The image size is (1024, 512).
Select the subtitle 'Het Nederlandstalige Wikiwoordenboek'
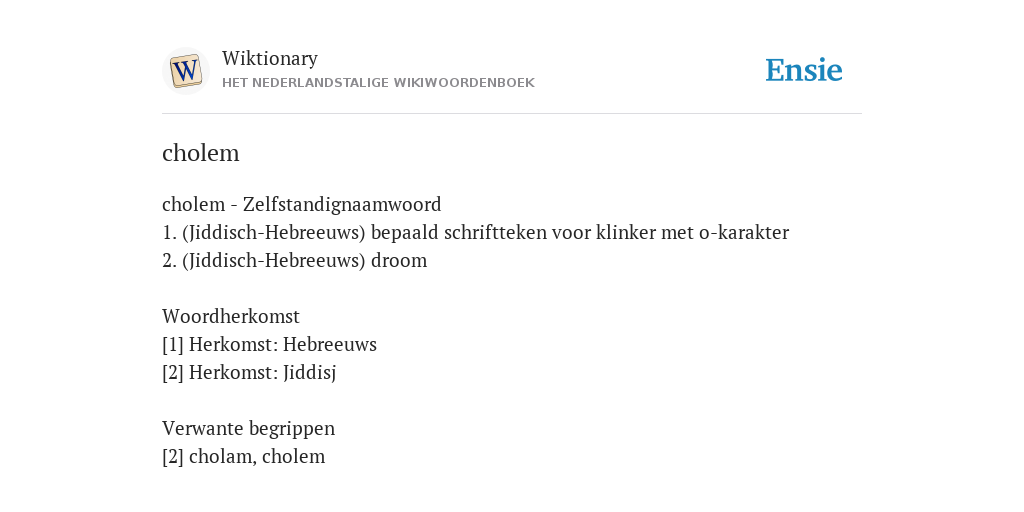[x=378, y=83]
